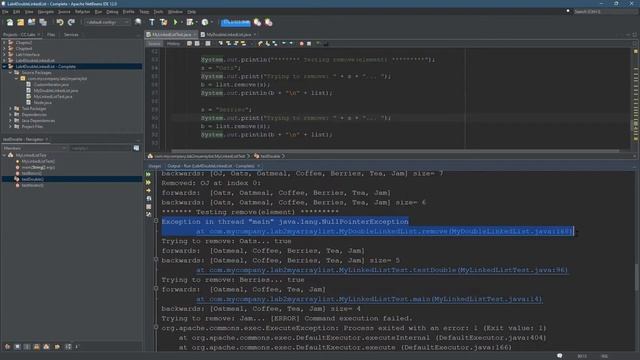Switch to the Services panel tab

click(71, 35)
